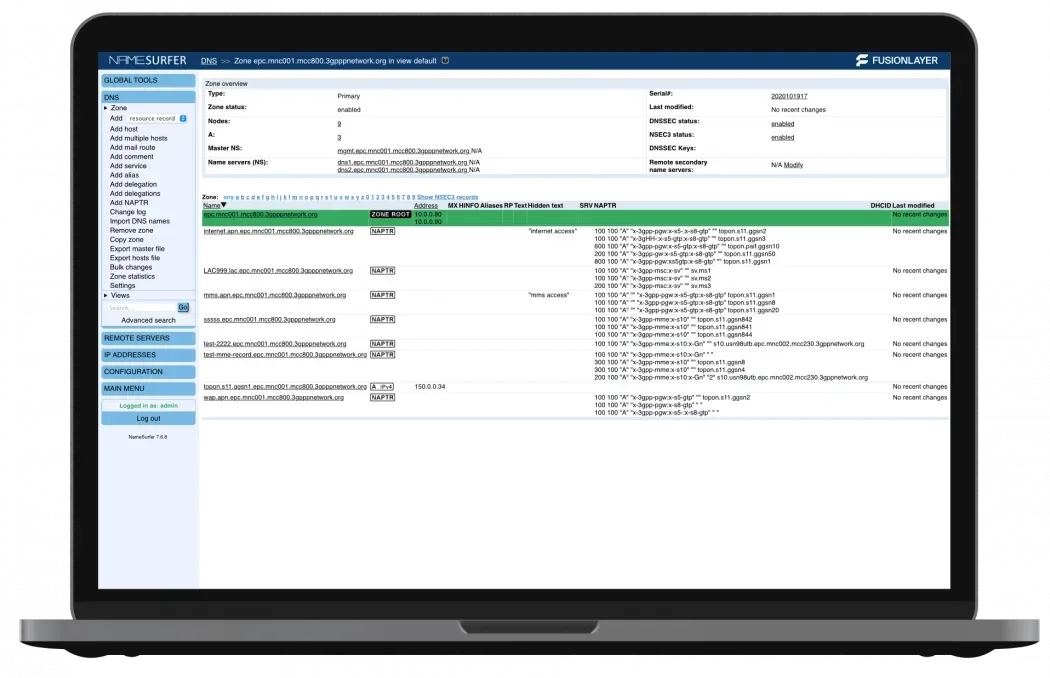Click sort arrow next to Name column
The height and width of the screenshot is (678, 1050).
(x=224, y=205)
